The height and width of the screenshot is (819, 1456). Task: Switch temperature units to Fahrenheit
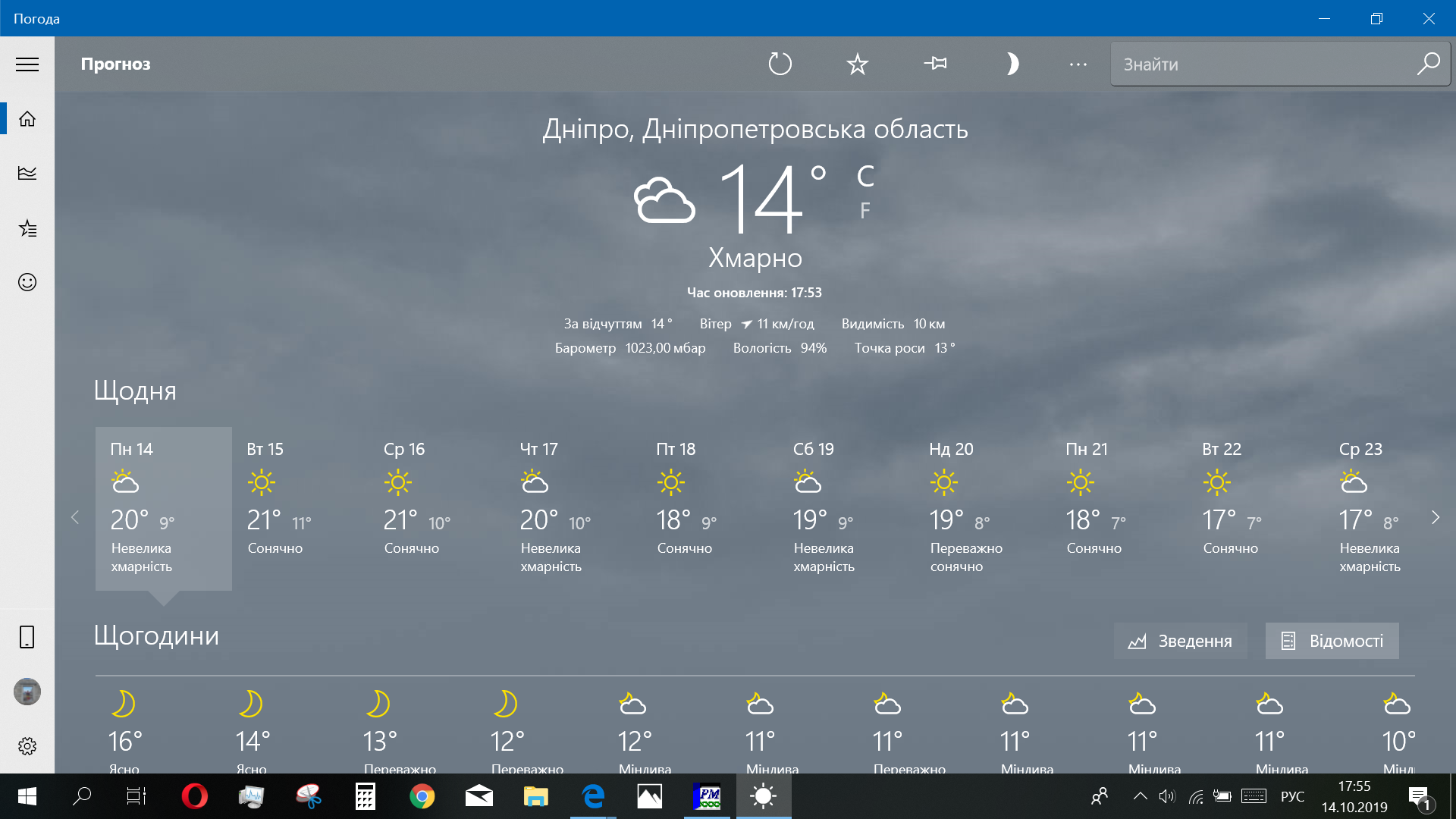click(864, 211)
